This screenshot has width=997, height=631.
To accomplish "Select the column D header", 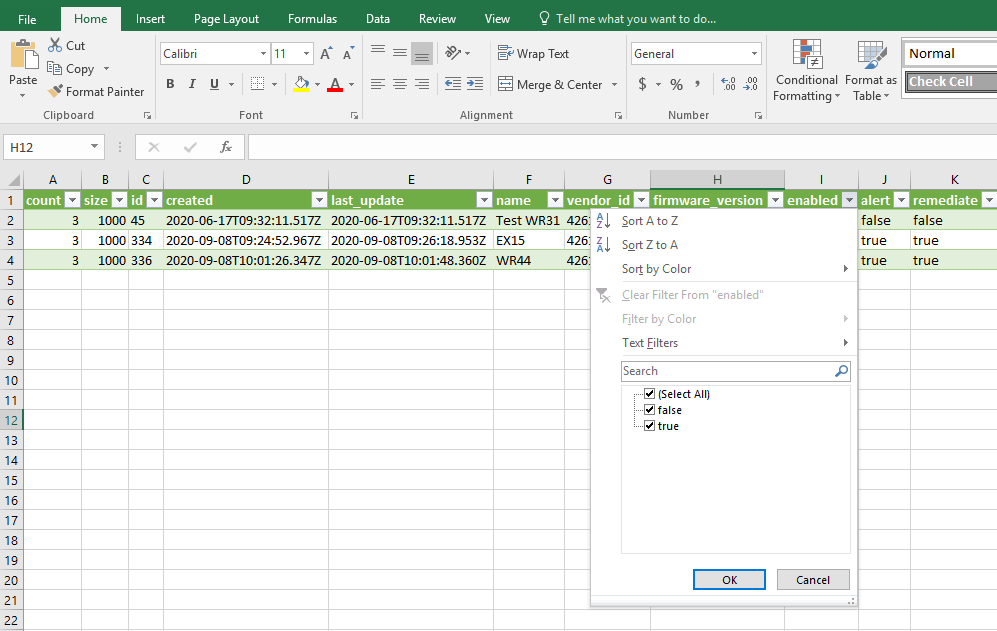I will coord(246,179).
